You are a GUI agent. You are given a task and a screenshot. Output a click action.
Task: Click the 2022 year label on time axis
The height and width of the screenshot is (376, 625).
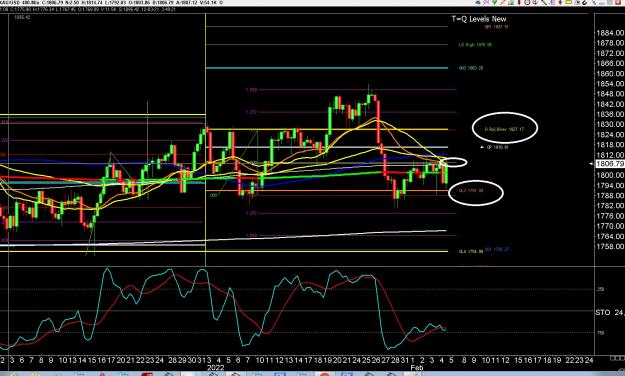[x=215, y=368]
